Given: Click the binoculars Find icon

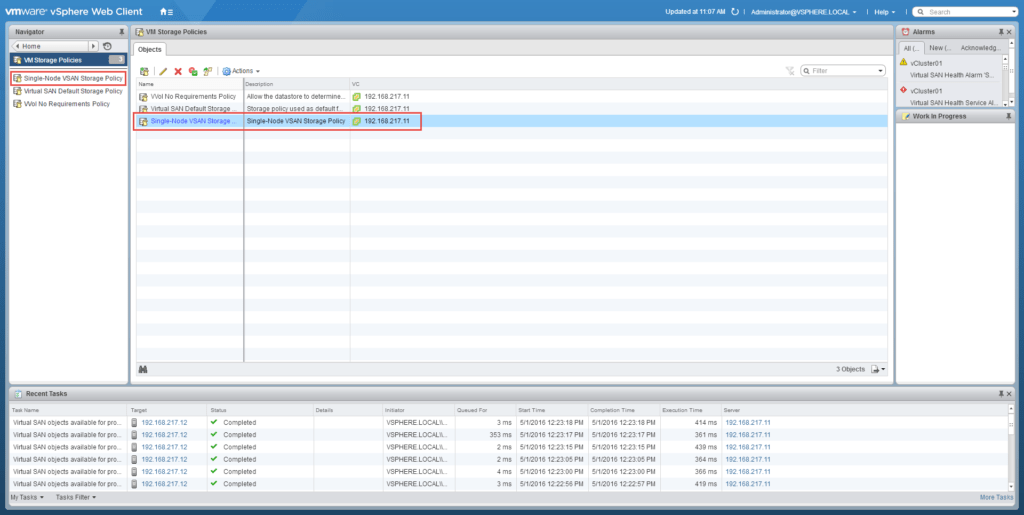Looking at the screenshot, I should pos(143,369).
